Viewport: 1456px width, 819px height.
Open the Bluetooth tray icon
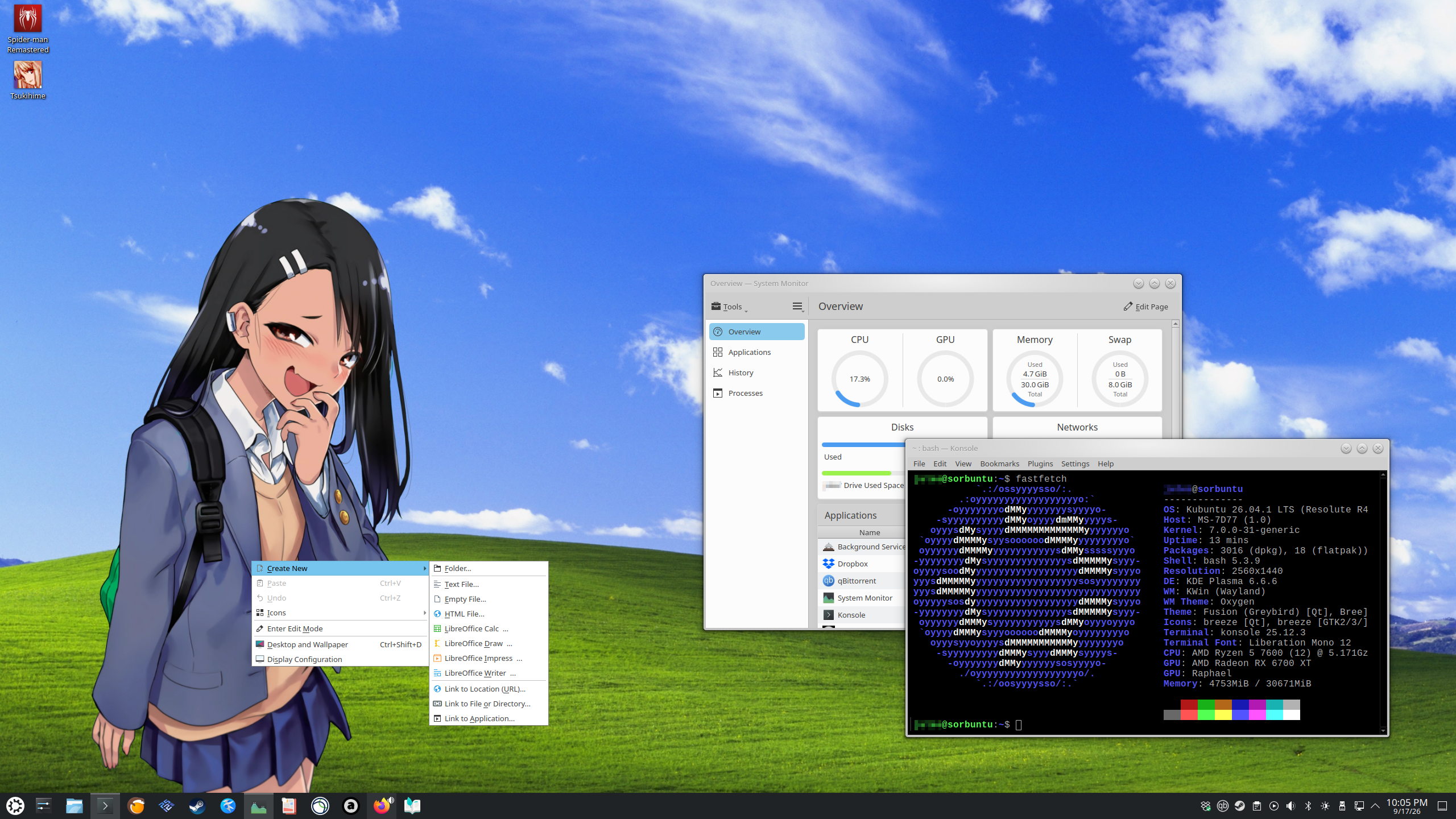point(1308,806)
